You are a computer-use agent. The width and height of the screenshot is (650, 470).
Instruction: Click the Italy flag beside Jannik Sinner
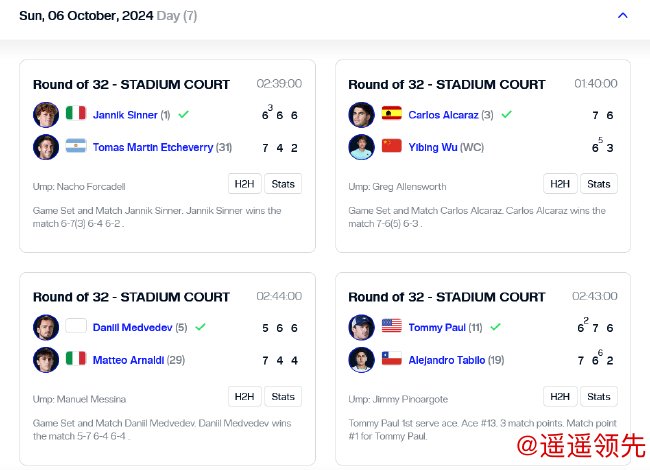[x=76, y=114]
